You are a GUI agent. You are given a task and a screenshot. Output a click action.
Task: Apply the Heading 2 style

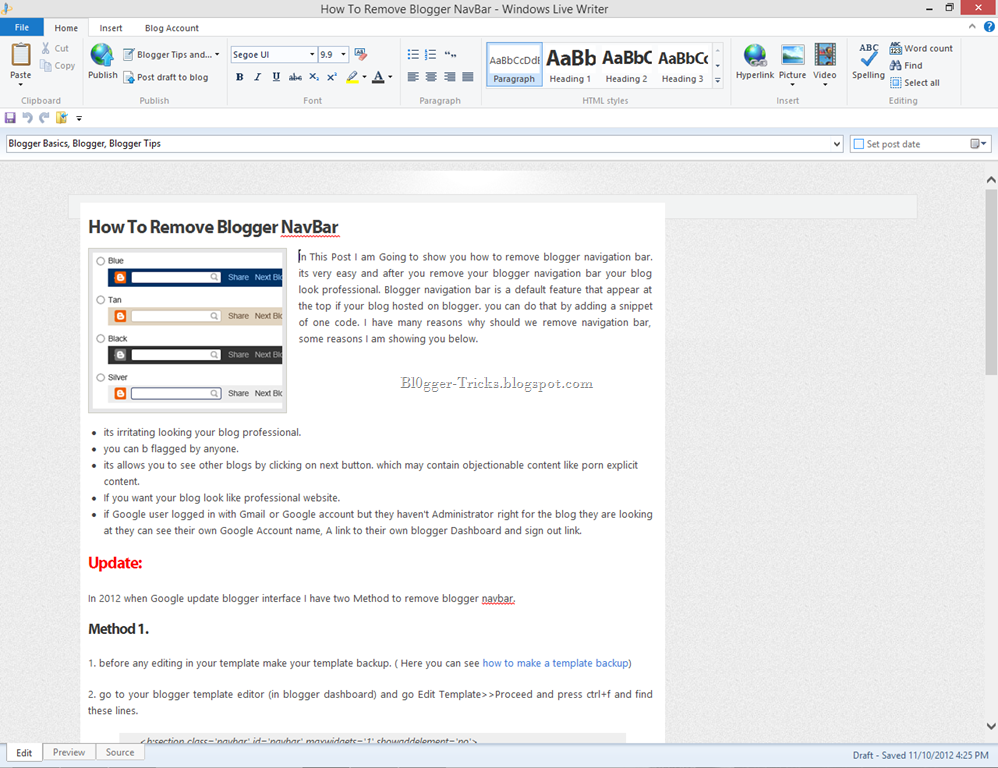pos(626,64)
